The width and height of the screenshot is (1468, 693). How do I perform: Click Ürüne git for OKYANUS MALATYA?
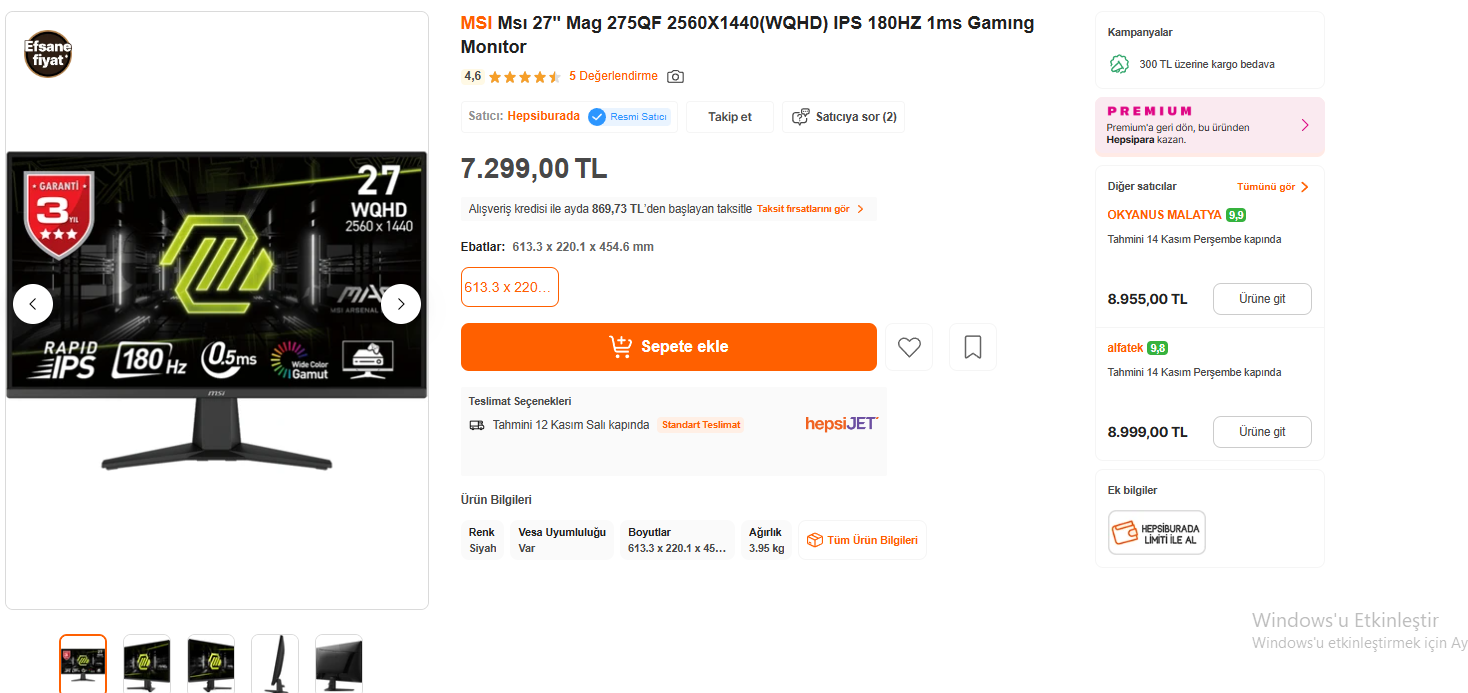[x=1261, y=299]
